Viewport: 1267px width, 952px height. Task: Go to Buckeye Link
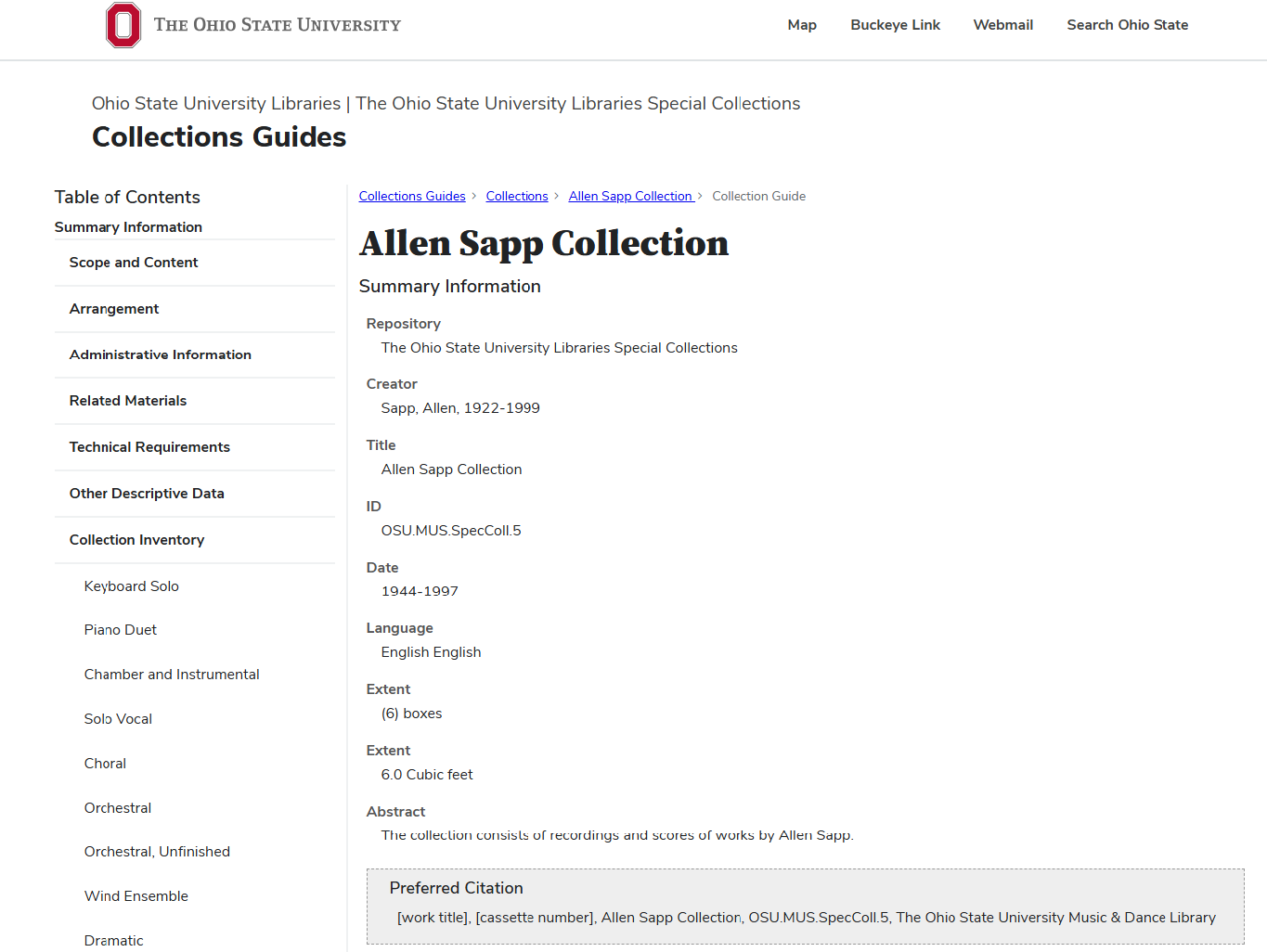pos(895,25)
